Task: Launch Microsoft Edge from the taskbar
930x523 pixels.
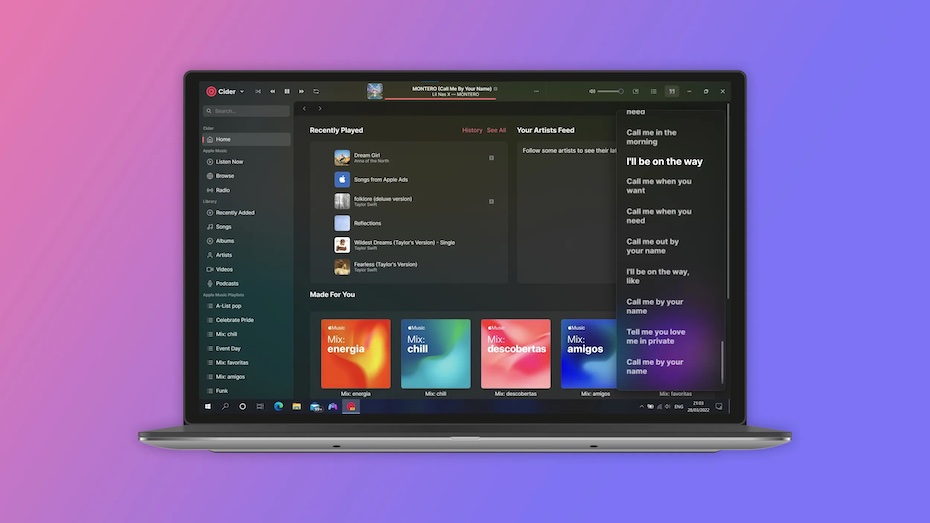Action: pos(278,407)
